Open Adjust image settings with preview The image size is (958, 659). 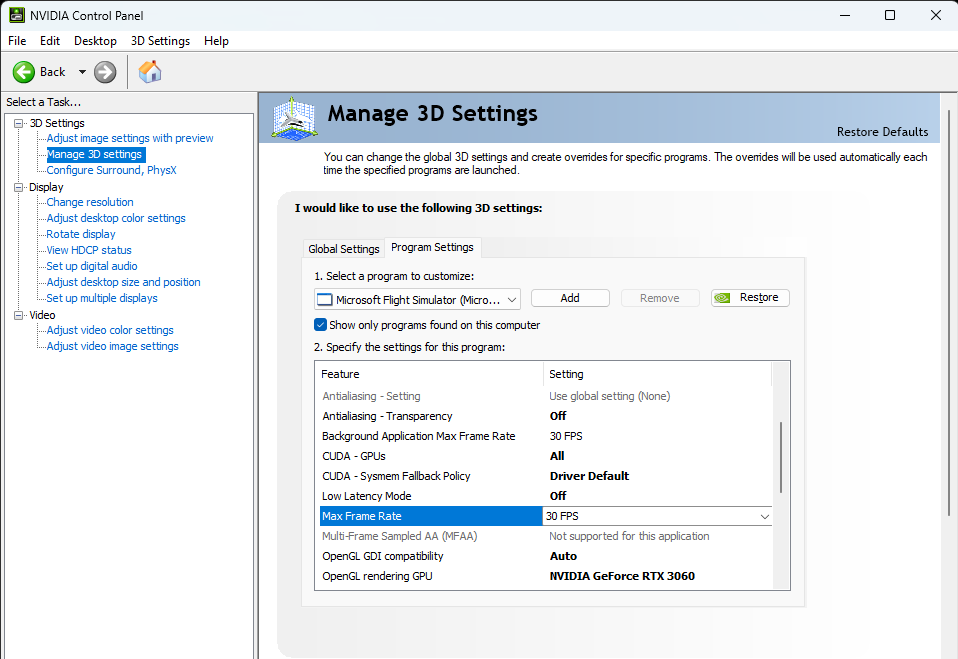click(130, 139)
